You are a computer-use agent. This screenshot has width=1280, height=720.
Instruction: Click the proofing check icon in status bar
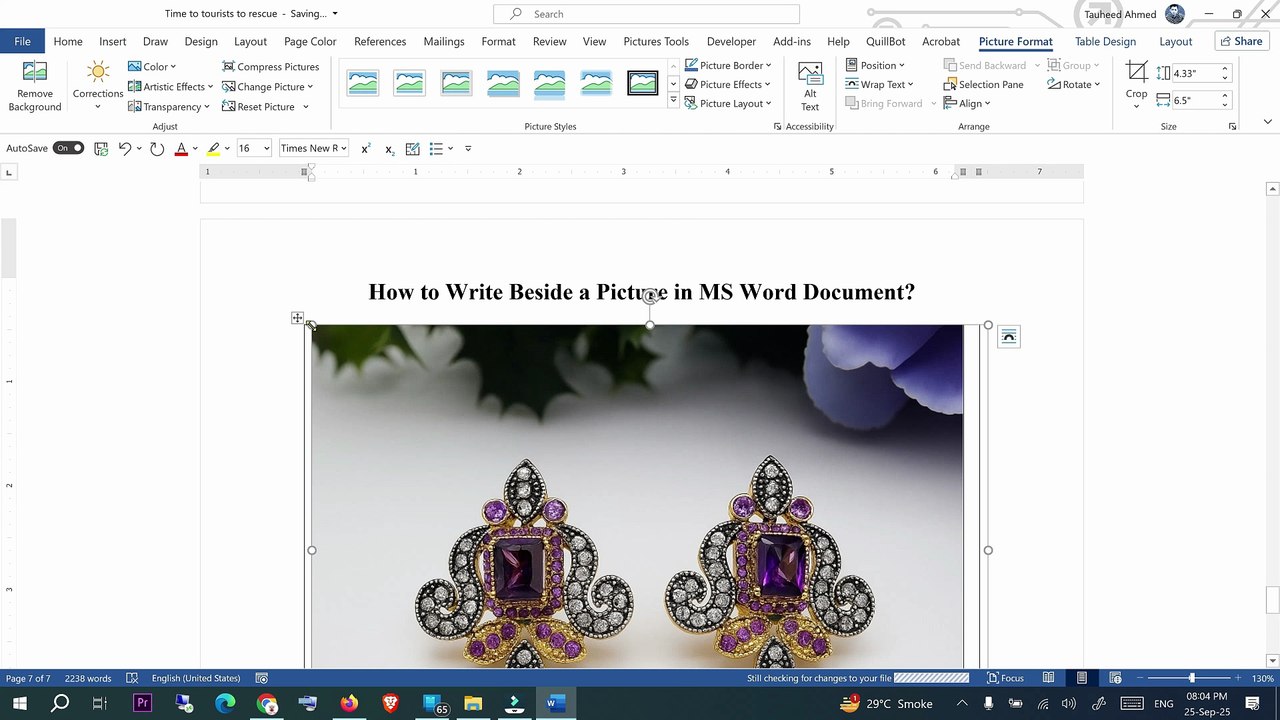click(x=132, y=678)
